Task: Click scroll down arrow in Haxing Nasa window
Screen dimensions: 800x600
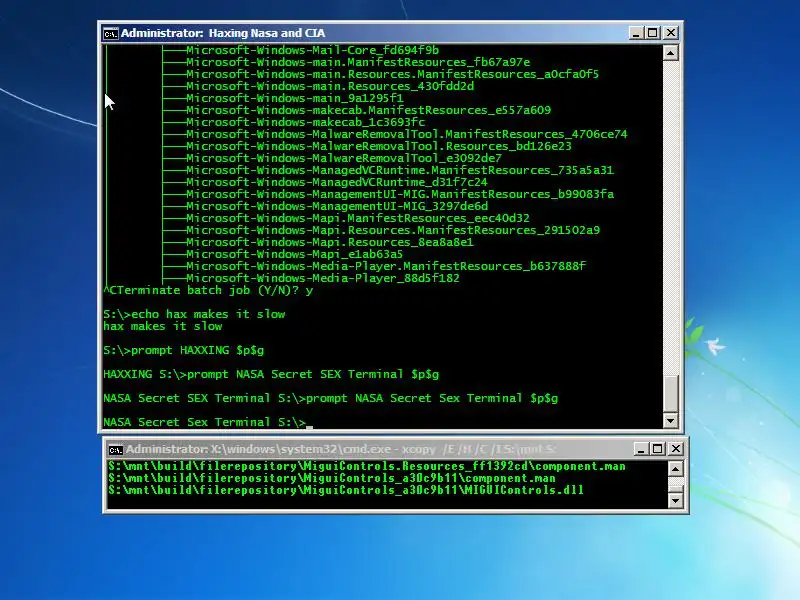Action: 670,420
